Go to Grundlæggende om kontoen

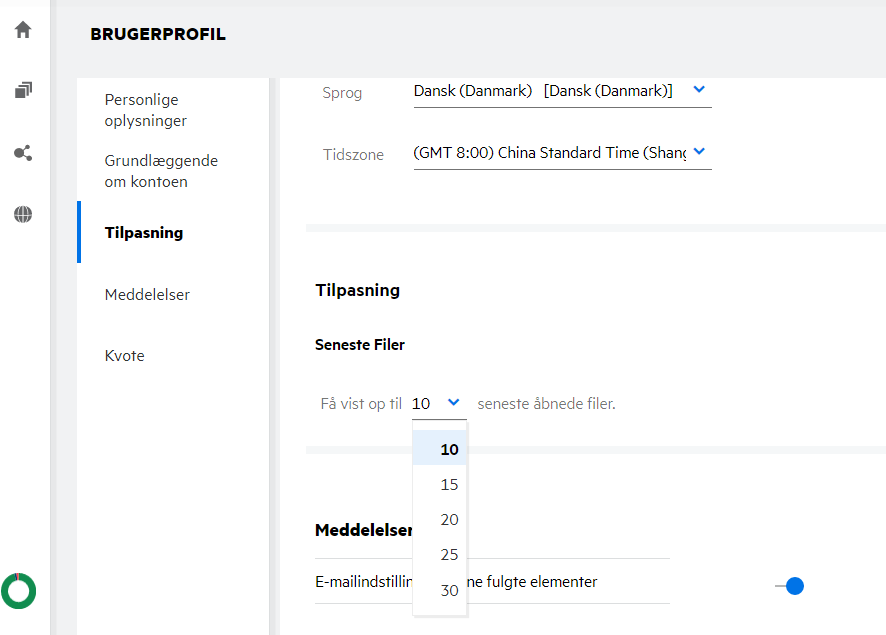(161, 171)
